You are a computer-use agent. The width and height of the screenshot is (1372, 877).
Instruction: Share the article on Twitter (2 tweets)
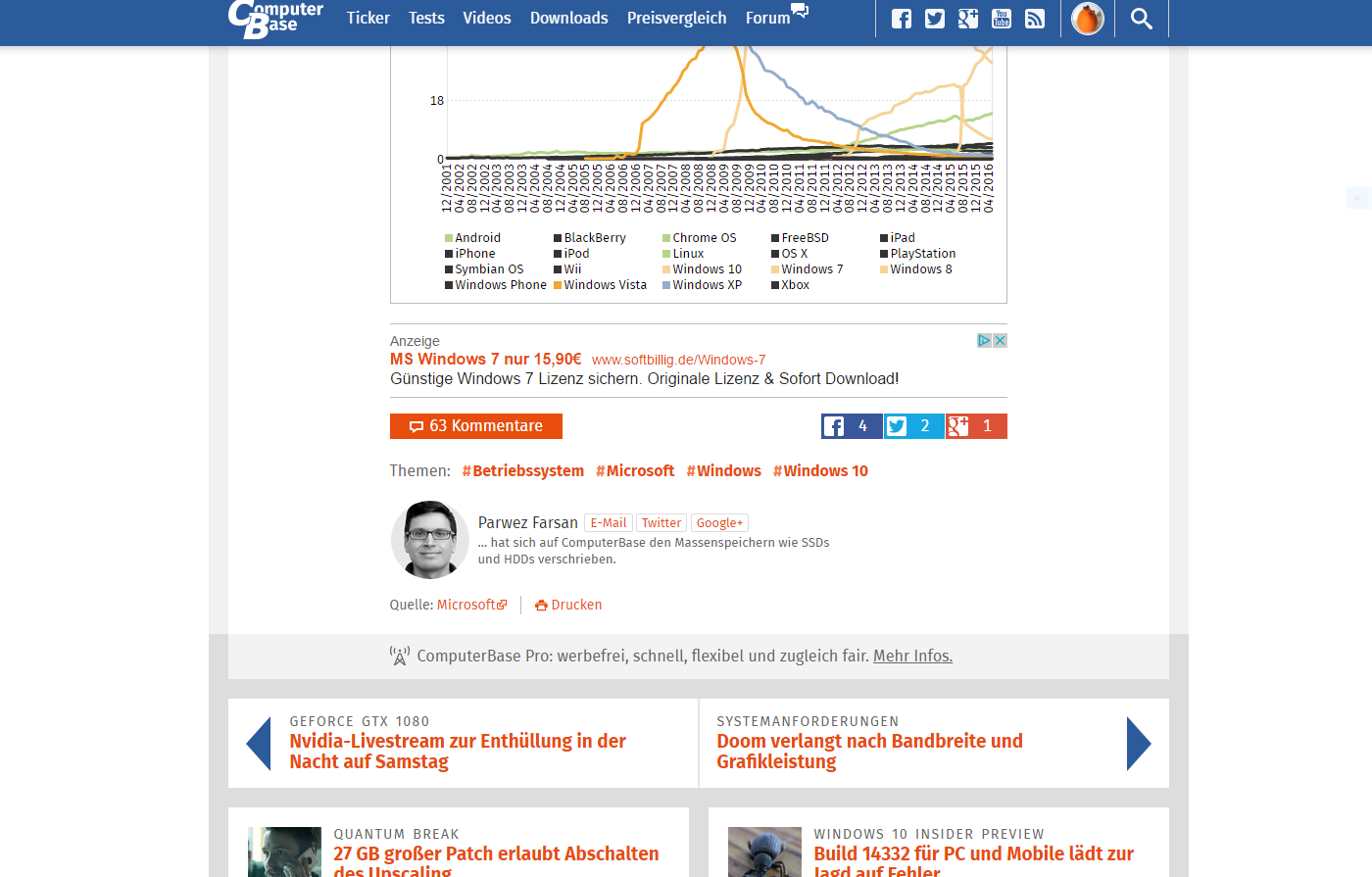(914, 426)
